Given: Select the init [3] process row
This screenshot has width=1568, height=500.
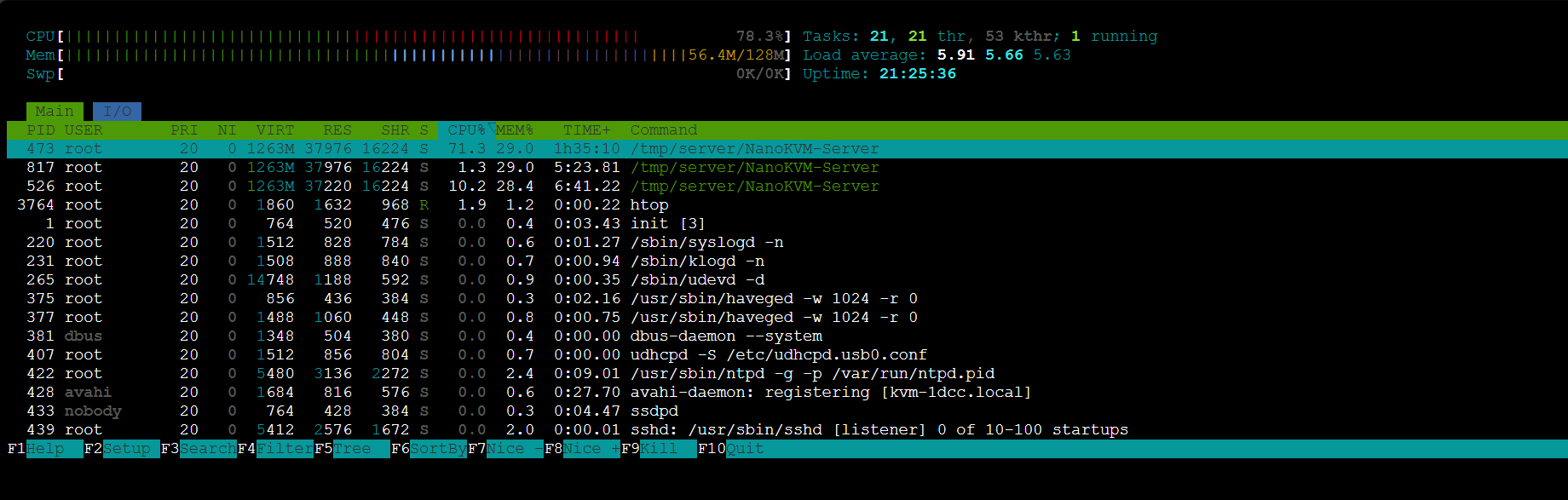Looking at the screenshot, I should click(x=787, y=224).
